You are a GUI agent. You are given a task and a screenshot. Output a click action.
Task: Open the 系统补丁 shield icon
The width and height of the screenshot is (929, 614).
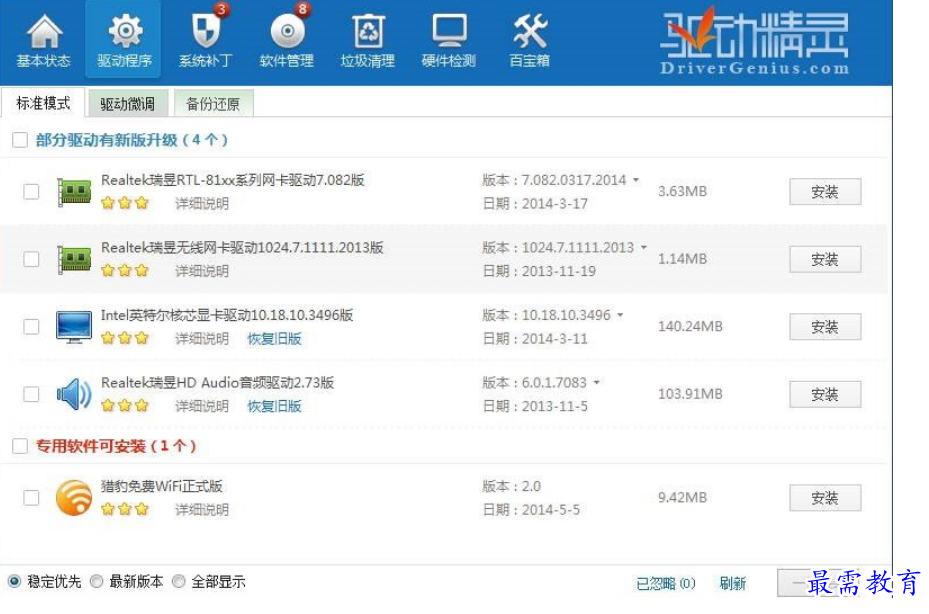[x=206, y=31]
